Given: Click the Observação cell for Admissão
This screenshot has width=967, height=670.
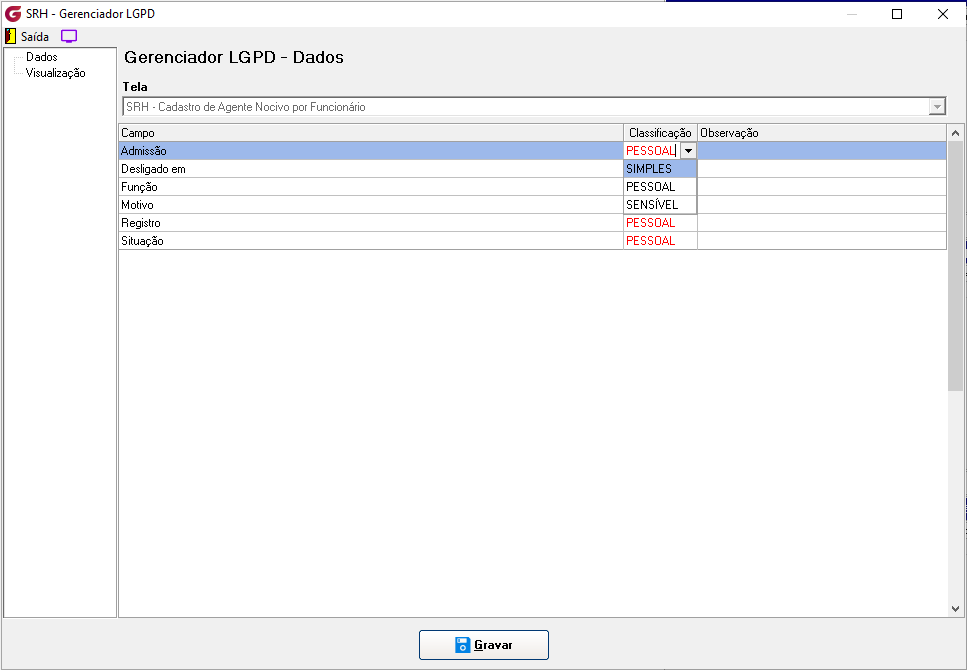Looking at the screenshot, I should tap(822, 151).
